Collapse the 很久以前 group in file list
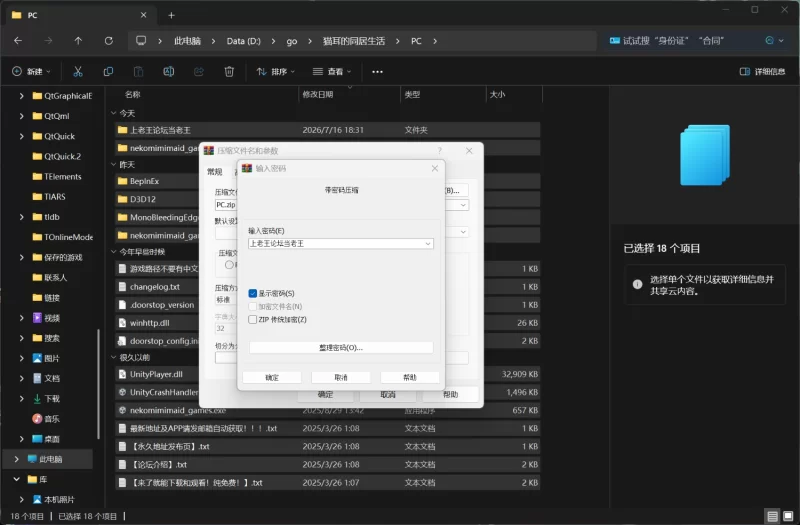This screenshot has width=800, height=525. [113, 357]
